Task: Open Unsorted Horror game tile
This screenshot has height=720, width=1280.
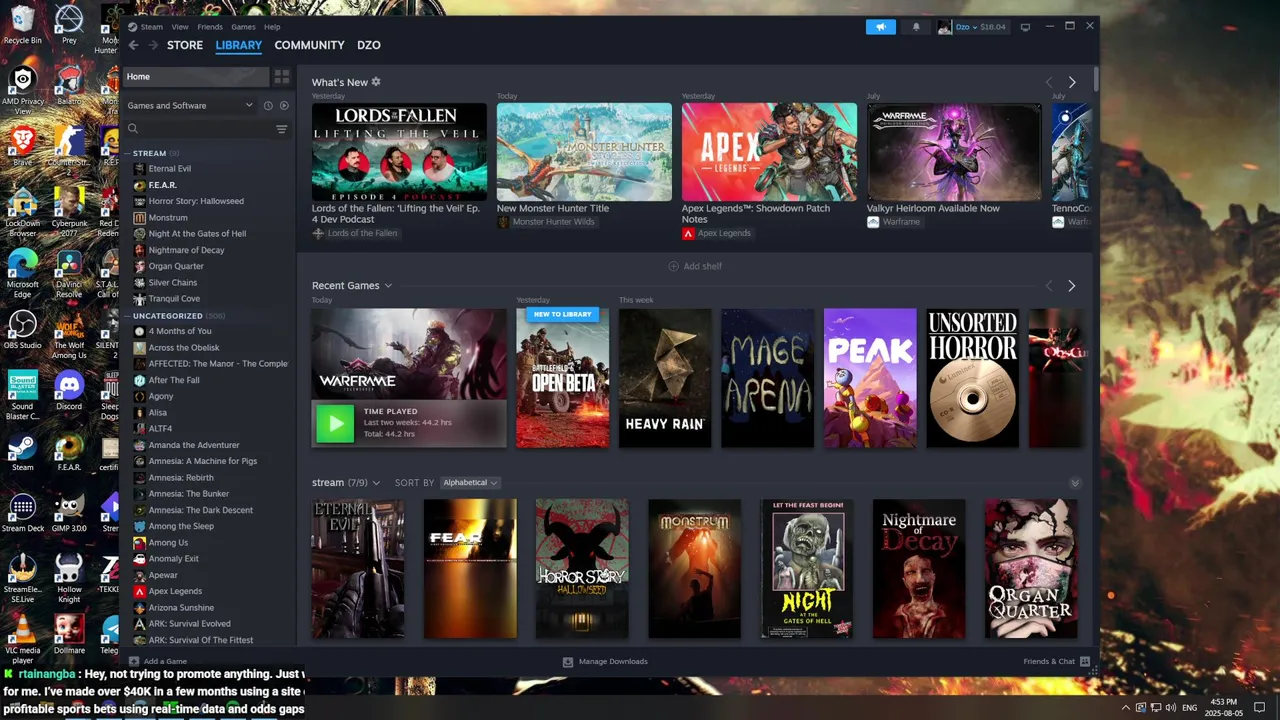Action: click(x=972, y=378)
